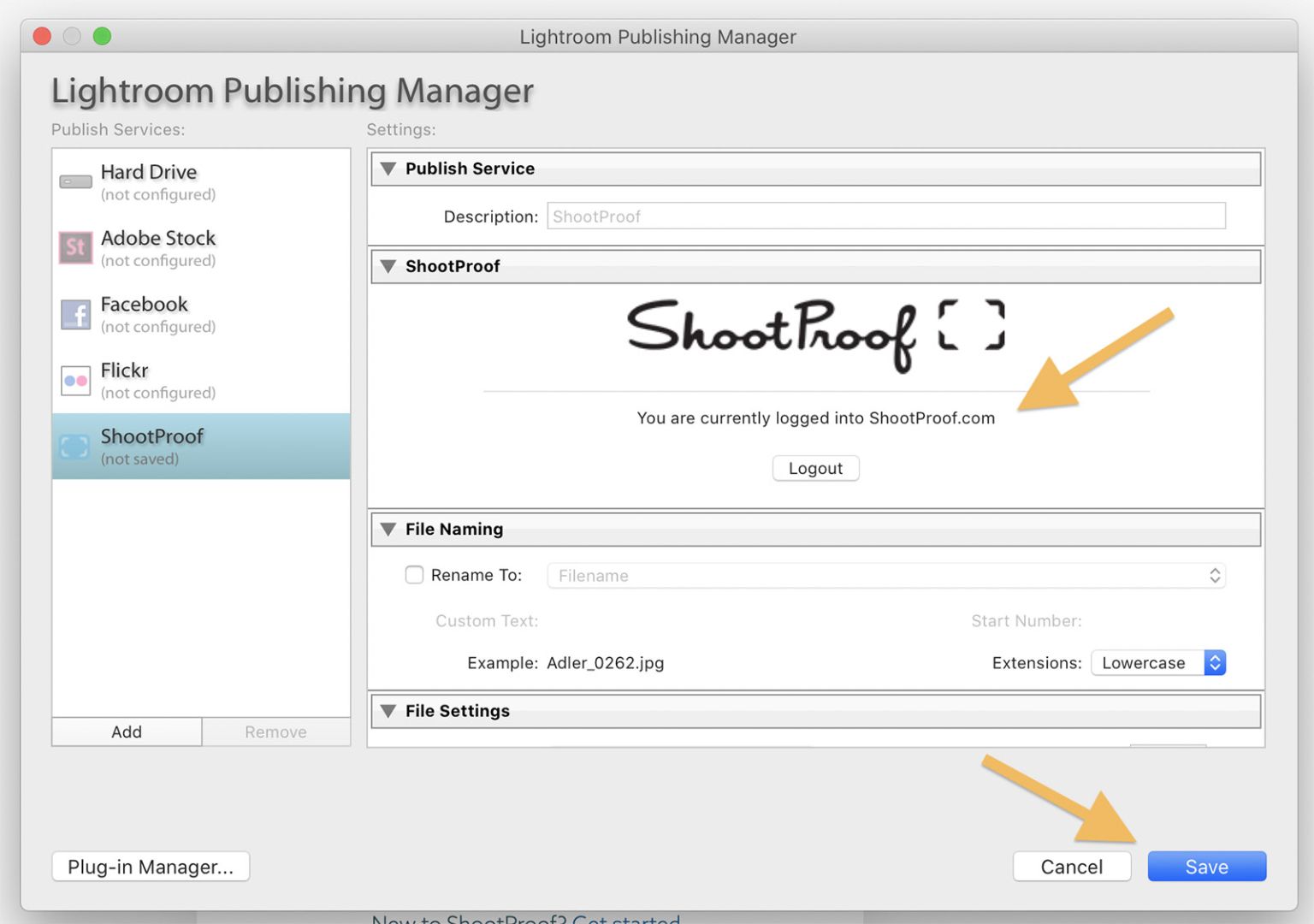1314x924 pixels.
Task: Click the ShootProof icon in the sidebar
Action: (x=75, y=447)
